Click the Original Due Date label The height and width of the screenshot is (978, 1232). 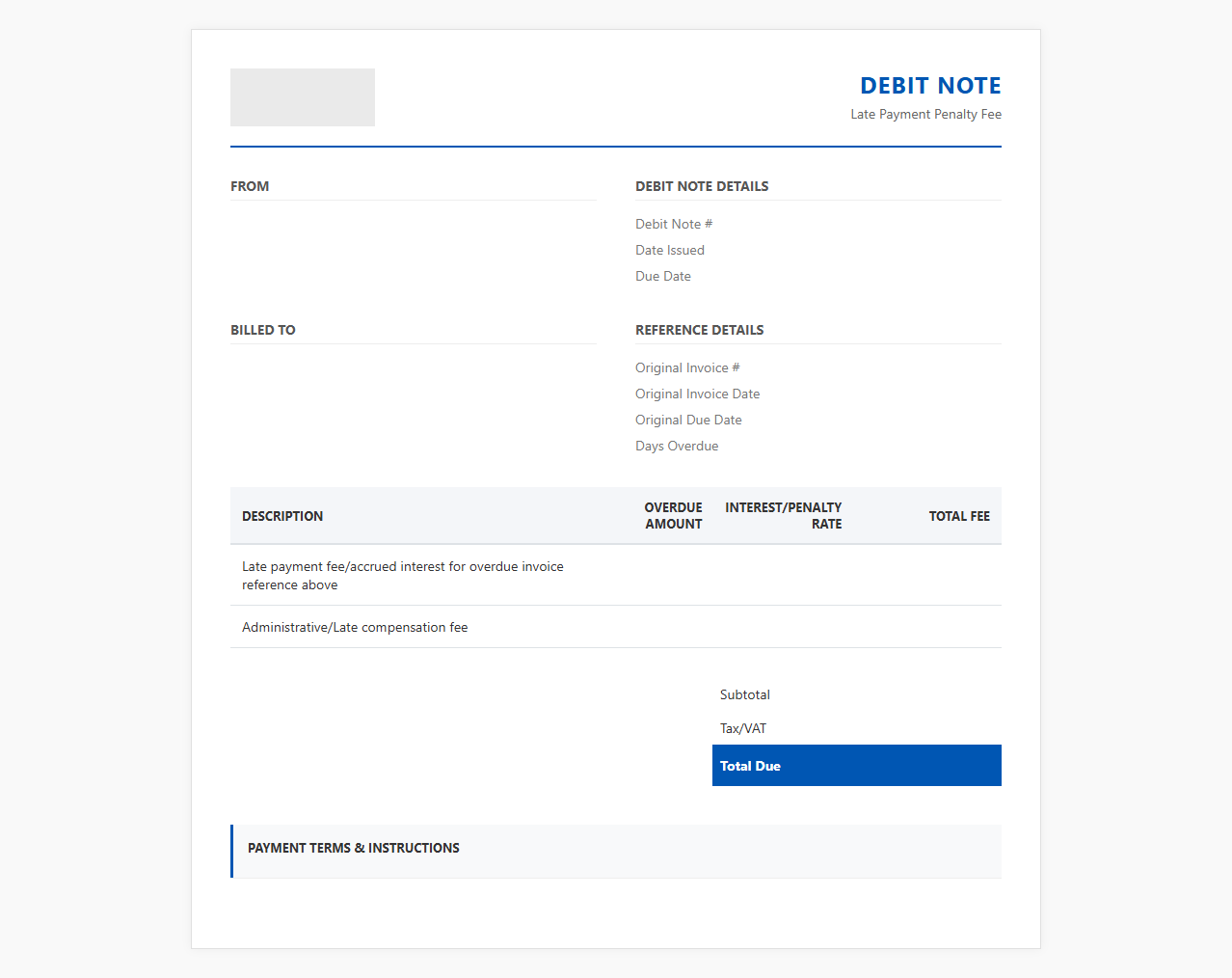pyautogui.click(x=688, y=420)
